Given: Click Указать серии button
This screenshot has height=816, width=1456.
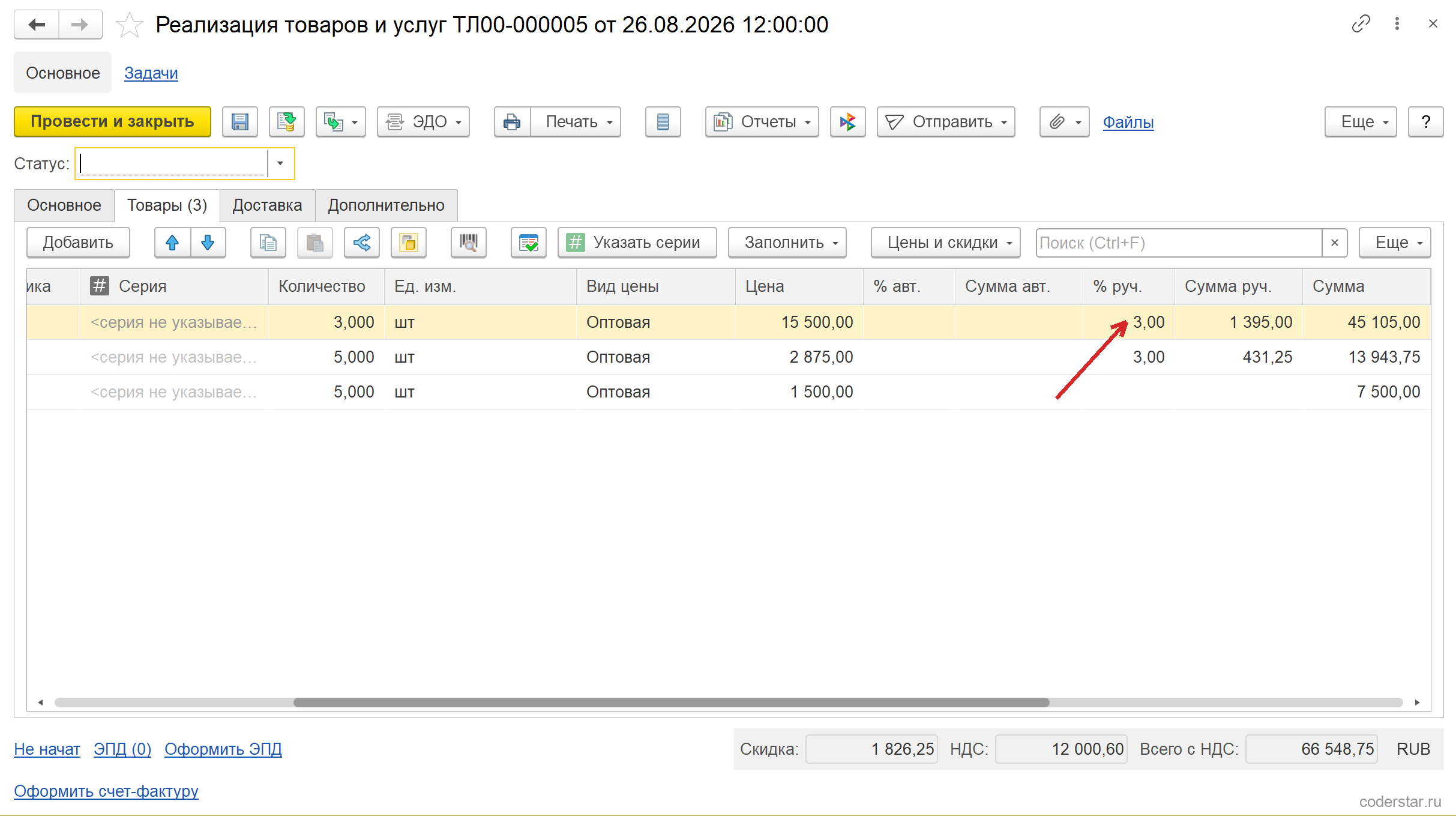Looking at the screenshot, I should [637, 243].
